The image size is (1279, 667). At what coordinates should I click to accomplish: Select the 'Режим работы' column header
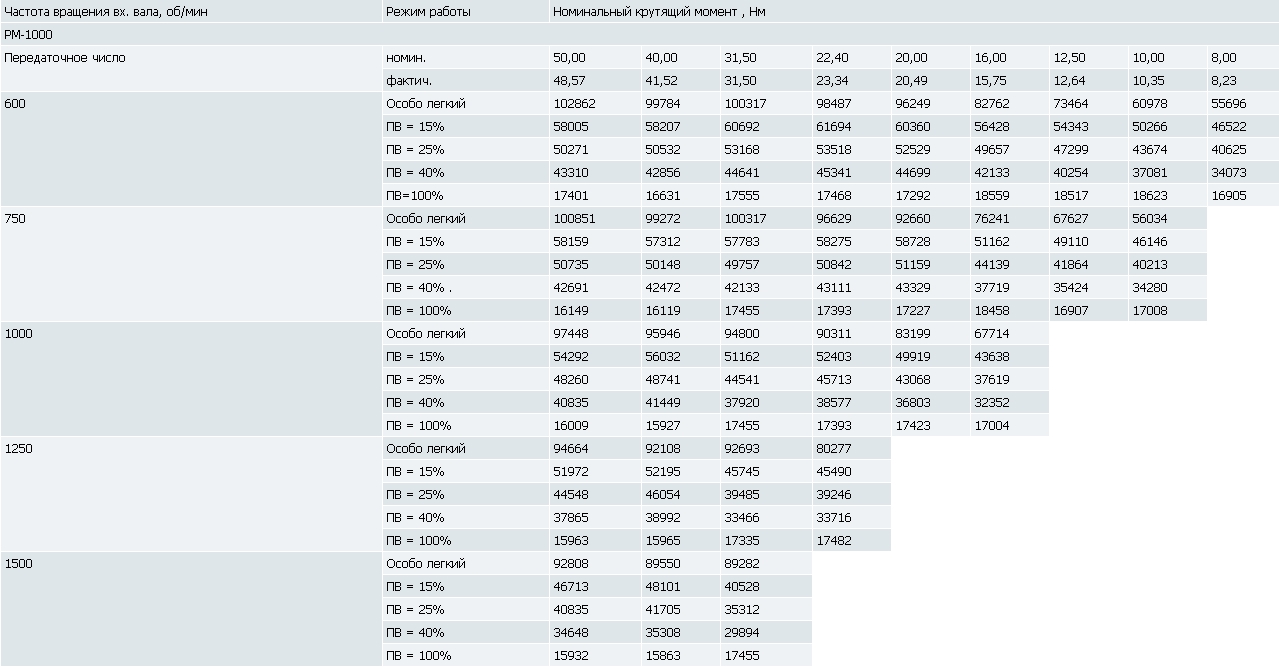click(x=428, y=12)
